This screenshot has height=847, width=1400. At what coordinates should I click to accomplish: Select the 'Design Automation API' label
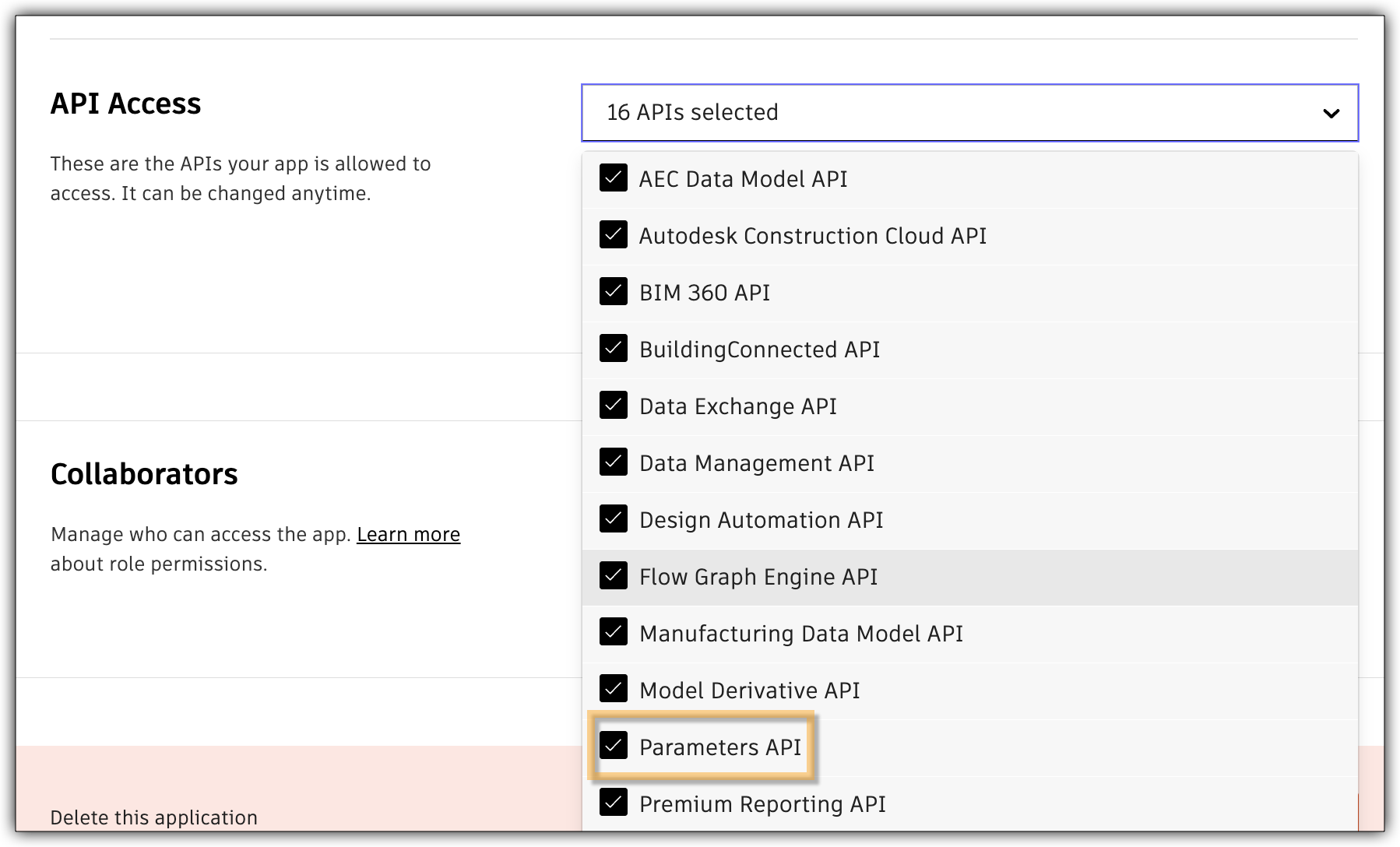762,521
